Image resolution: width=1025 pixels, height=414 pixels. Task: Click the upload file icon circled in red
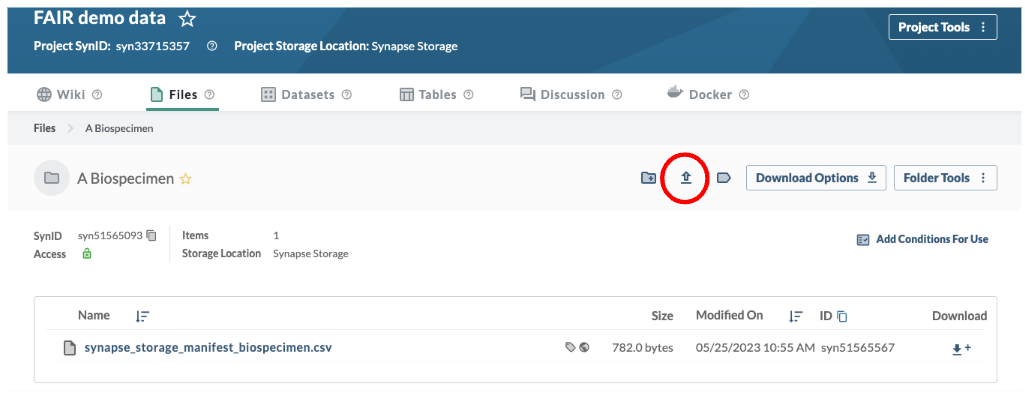(x=685, y=178)
